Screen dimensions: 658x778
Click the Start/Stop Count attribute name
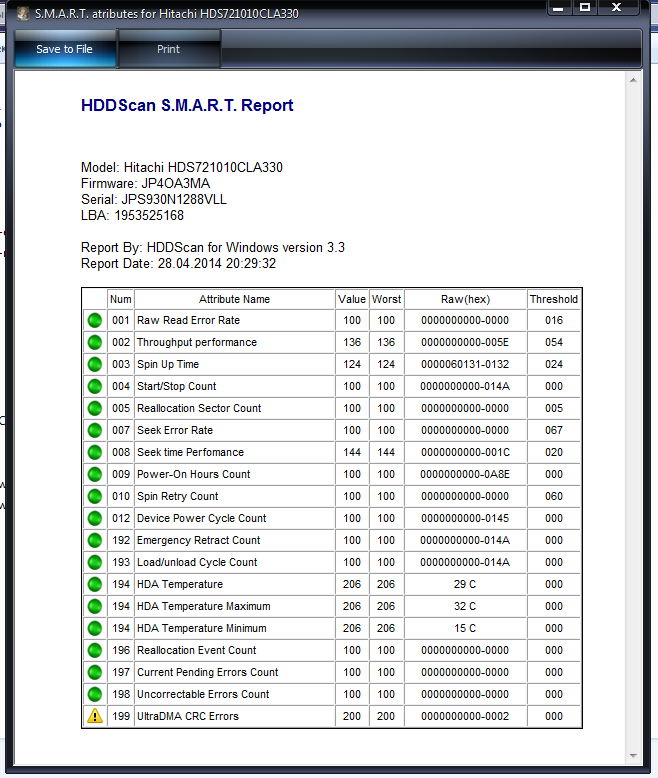coord(177,387)
